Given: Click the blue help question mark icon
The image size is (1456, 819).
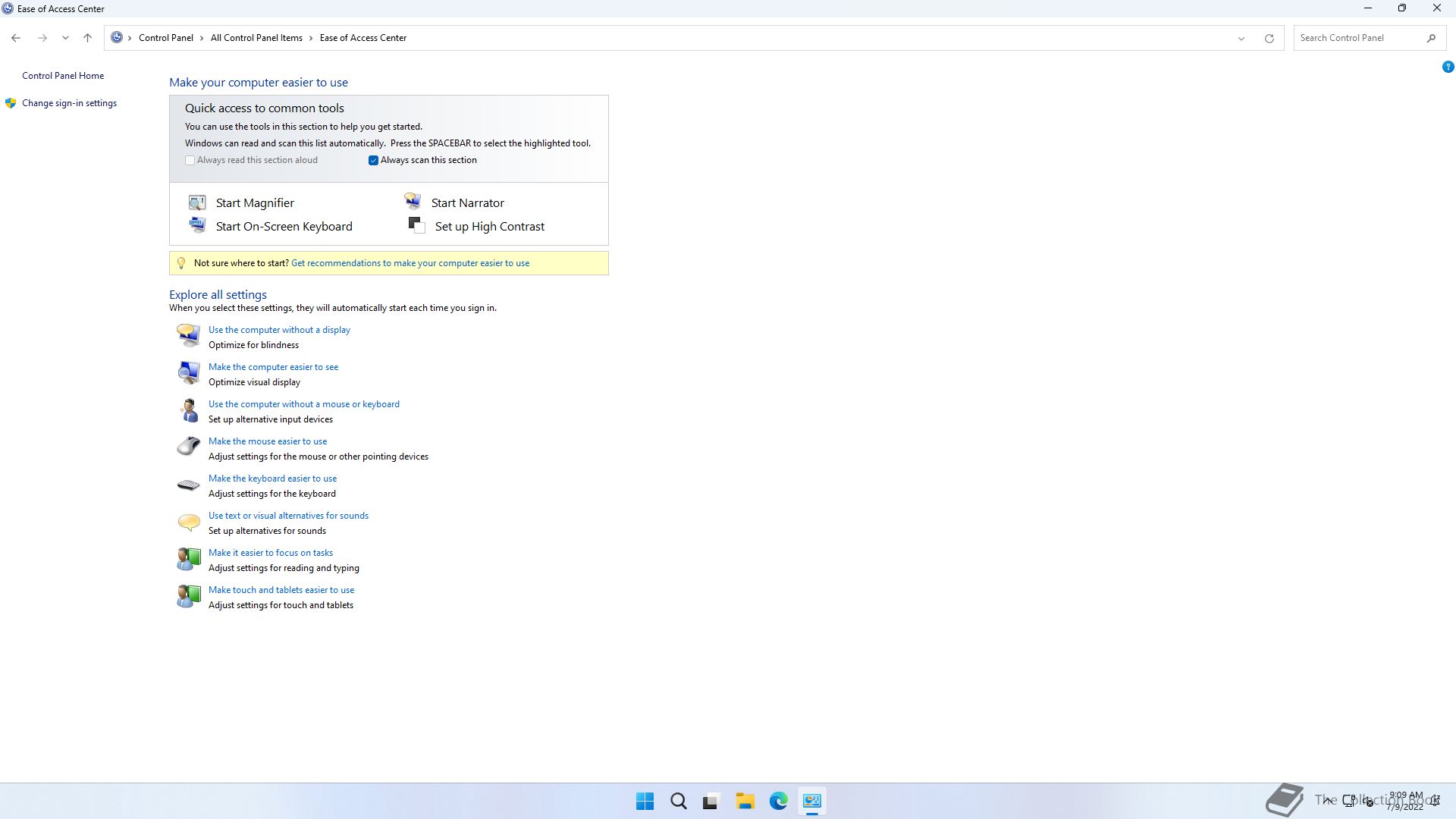Looking at the screenshot, I should (x=1448, y=67).
